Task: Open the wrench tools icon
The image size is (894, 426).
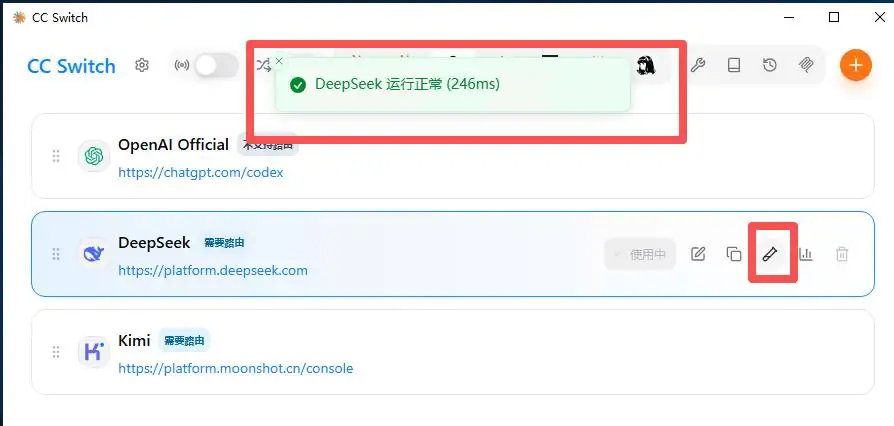Action: click(698, 65)
